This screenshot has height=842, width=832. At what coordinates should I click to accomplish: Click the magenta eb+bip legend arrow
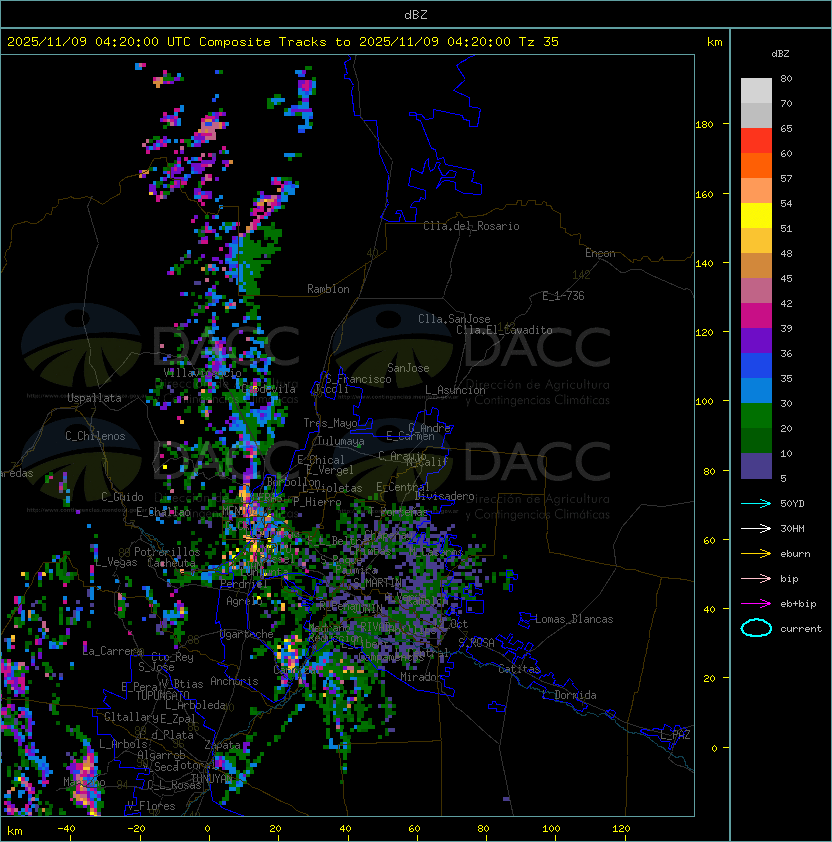756,604
